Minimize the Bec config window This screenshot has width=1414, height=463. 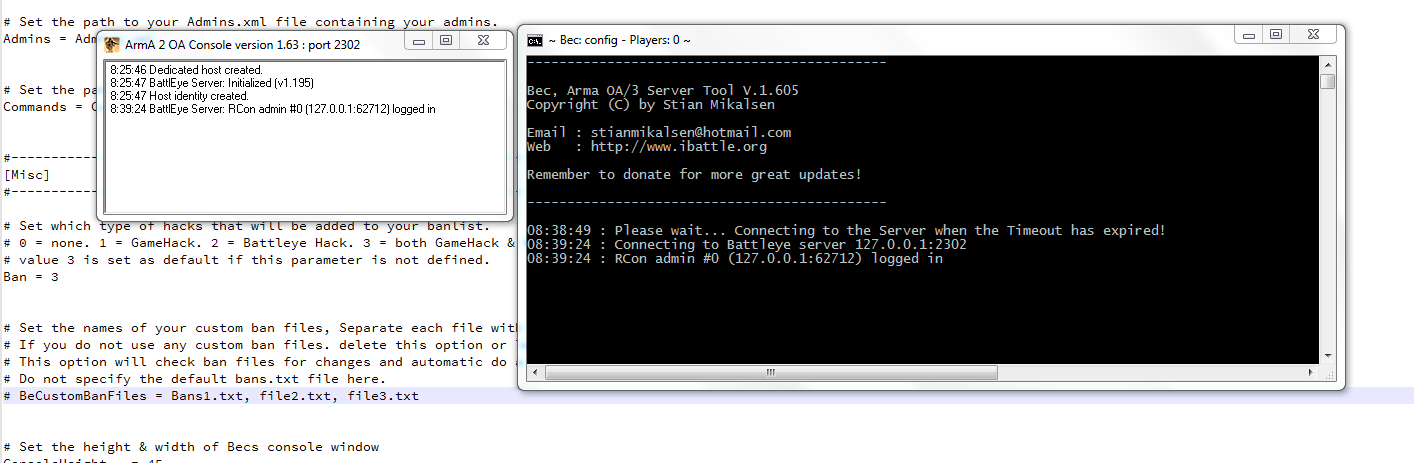coord(1250,35)
